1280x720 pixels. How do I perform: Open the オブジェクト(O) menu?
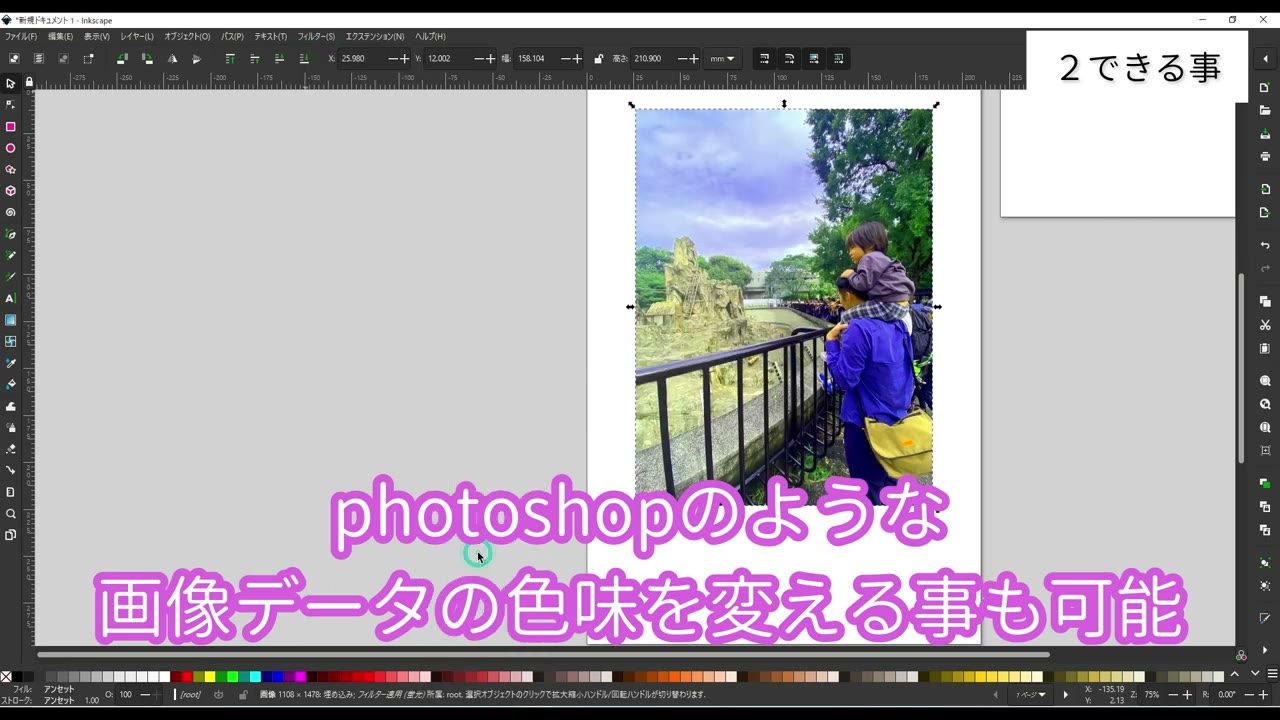pos(187,36)
